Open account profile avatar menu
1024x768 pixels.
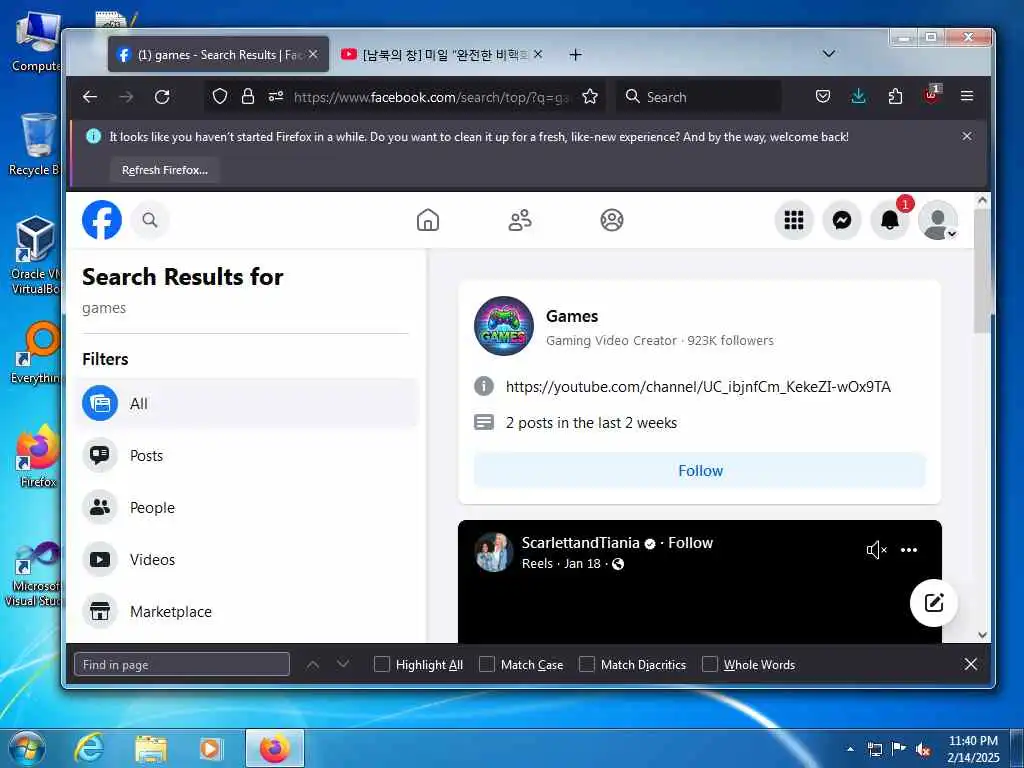[938, 220]
